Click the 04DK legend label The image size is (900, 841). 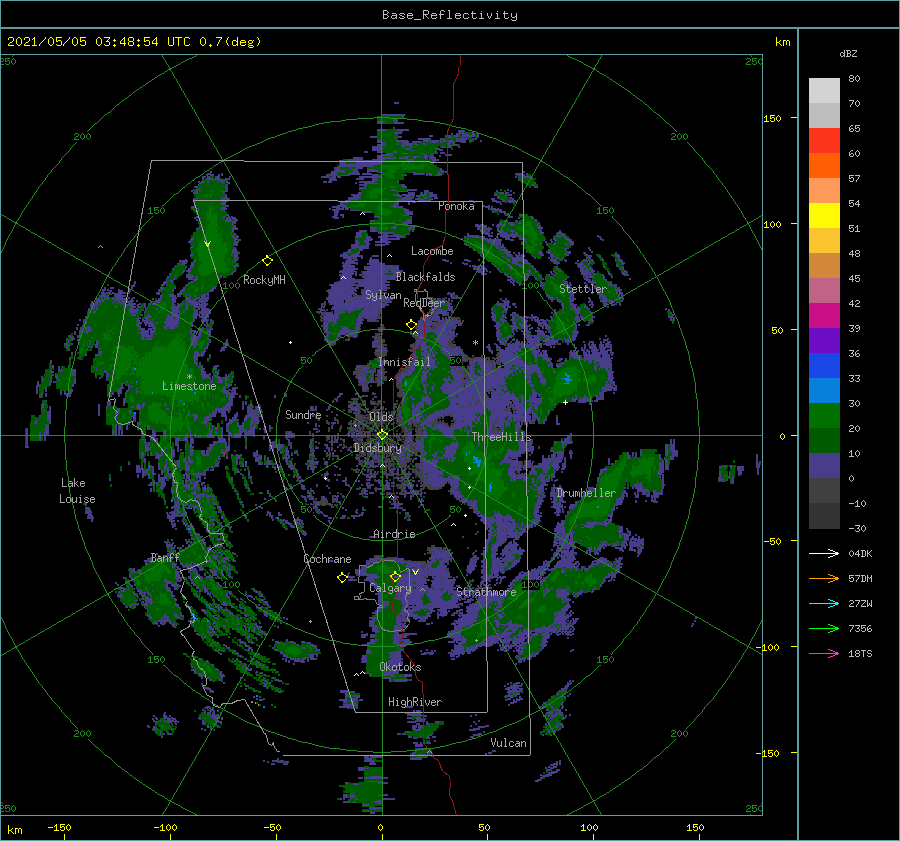point(860,553)
